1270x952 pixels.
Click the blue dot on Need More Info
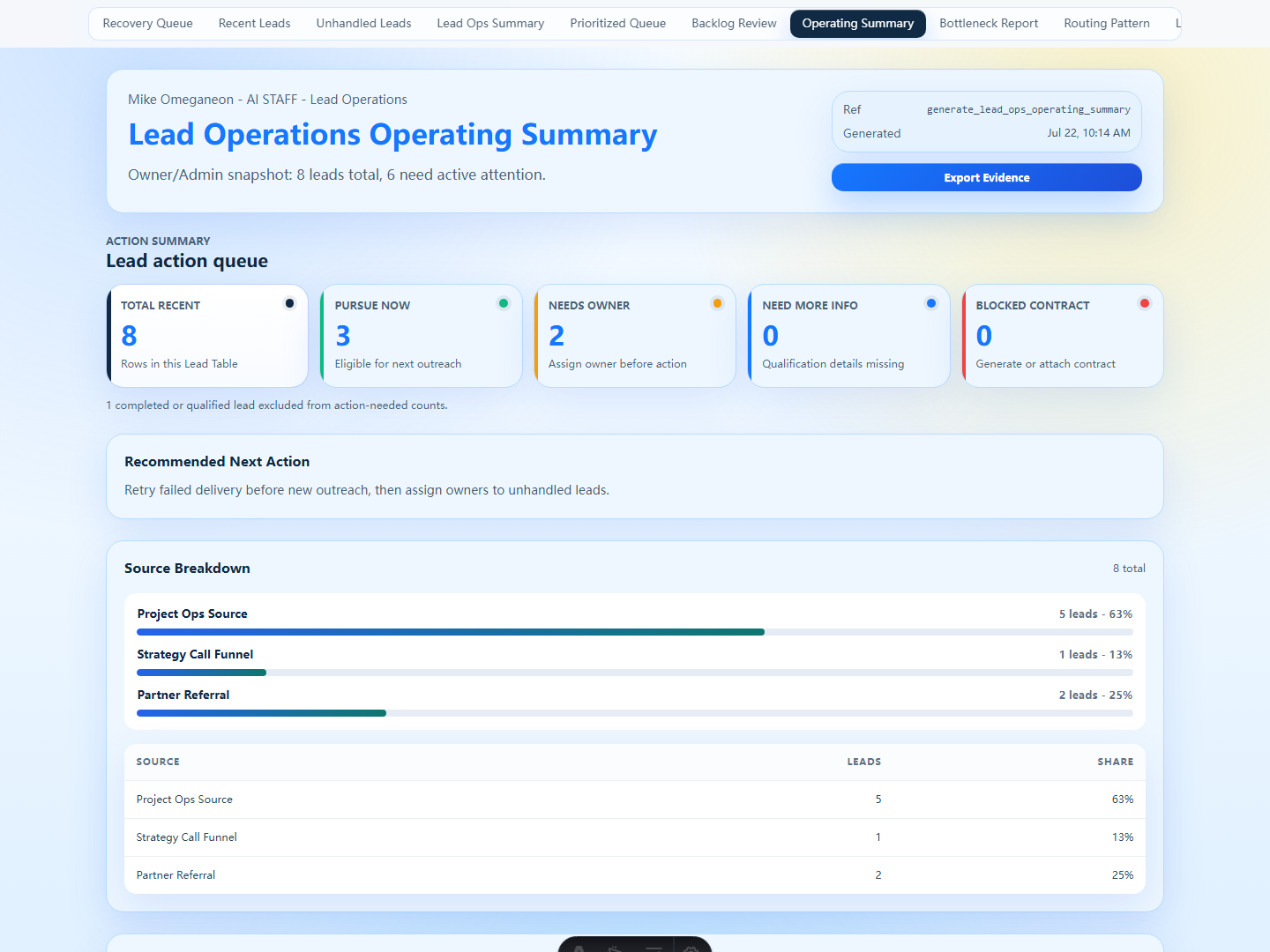coord(931,303)
